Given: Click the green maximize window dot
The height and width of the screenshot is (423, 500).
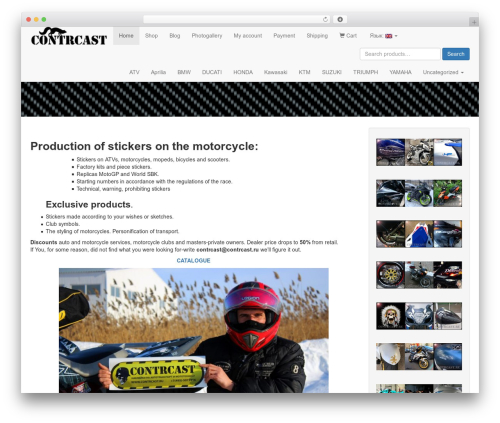Looking at the screenshot, I should pos(44,19).
